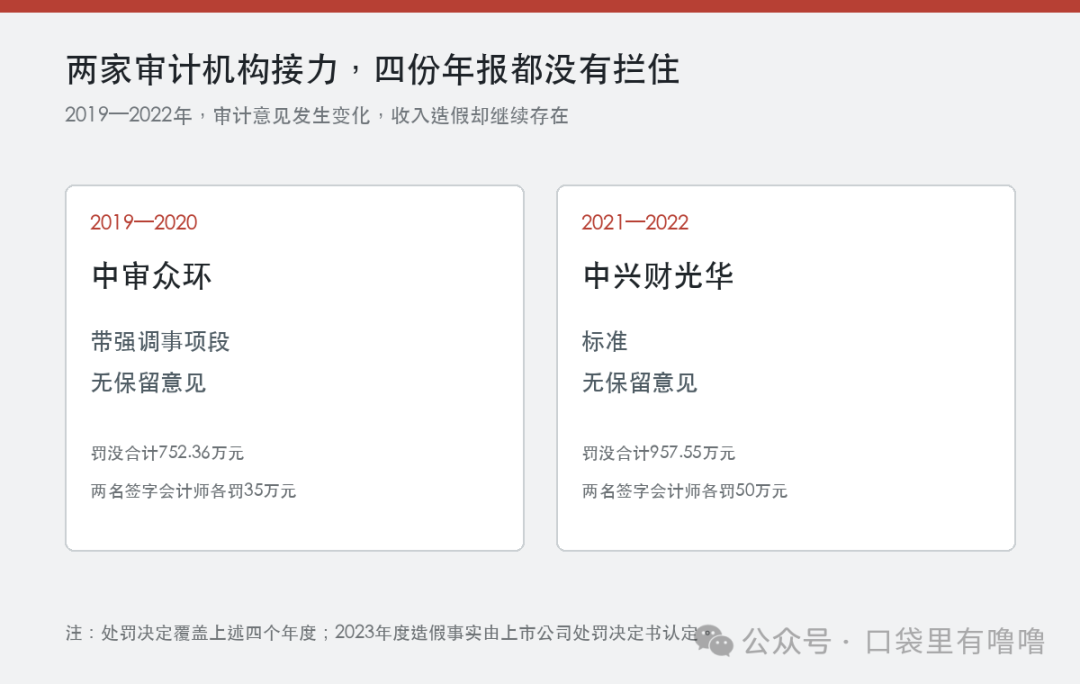Click 无保留意见 in the 中兴财光华 card
The width and height of the screenshot is (1080, 684).
point(640,382)
